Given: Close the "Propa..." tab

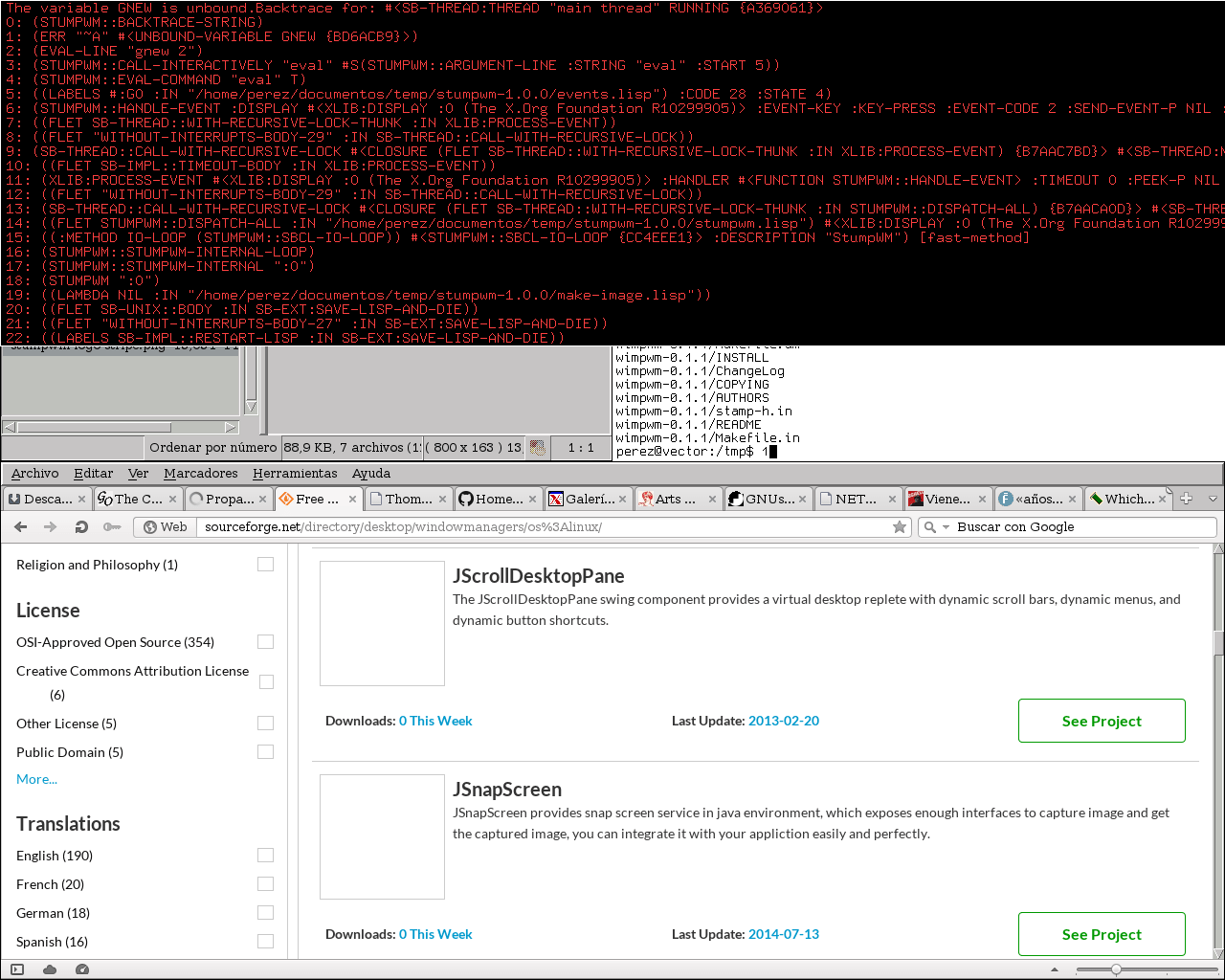Looking at the screenshot, I should click(262, 499).
